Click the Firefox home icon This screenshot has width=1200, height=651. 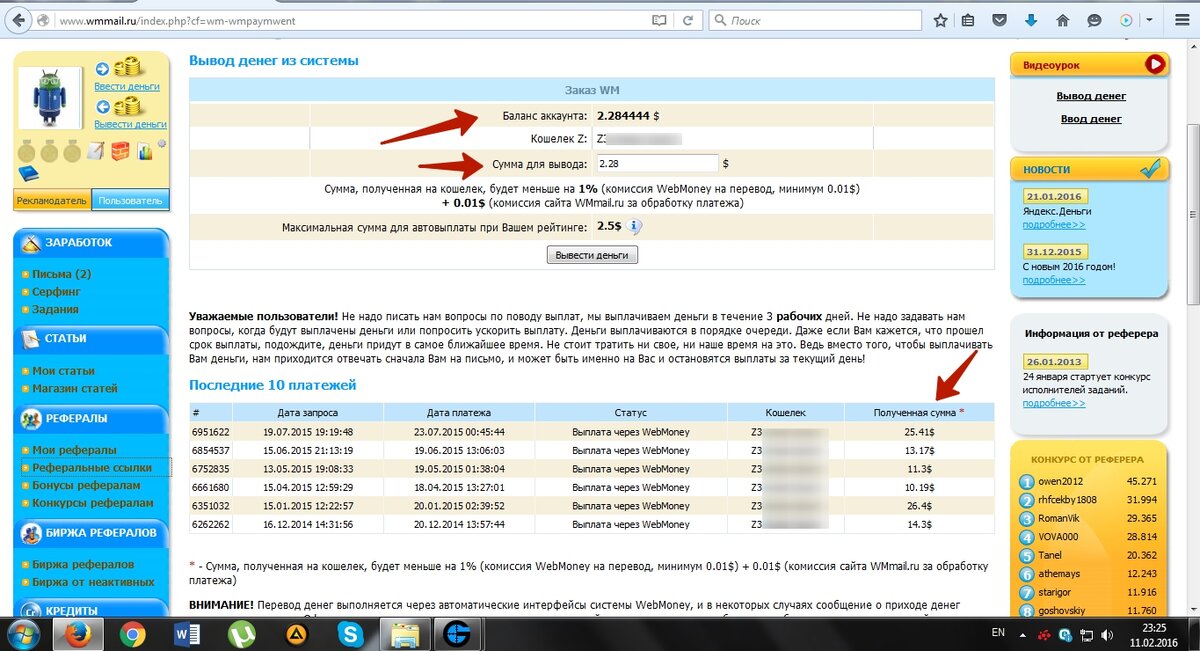tap(1063, 20)
